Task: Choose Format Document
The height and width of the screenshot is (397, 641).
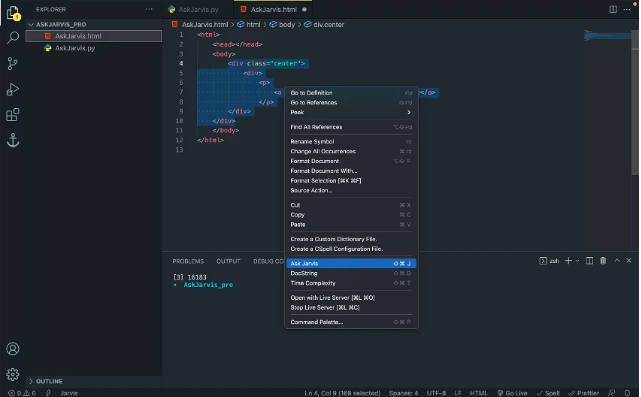Action: point(351,161)
